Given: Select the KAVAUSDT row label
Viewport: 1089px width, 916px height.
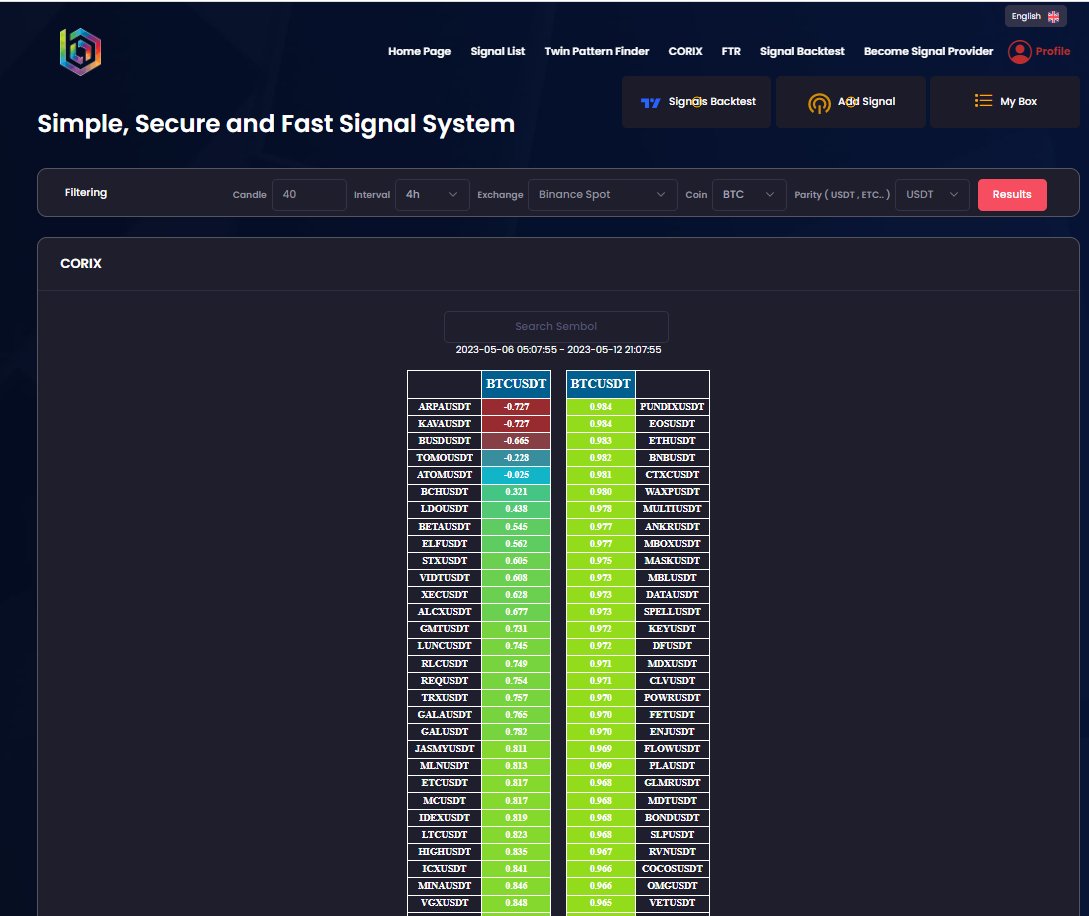Looking at the screenshot, I should pos(444,424).
